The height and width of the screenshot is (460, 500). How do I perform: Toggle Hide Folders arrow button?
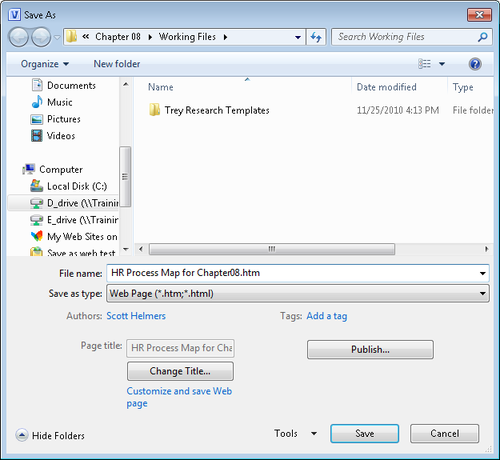pyautogui.click(x=22, y=435)
